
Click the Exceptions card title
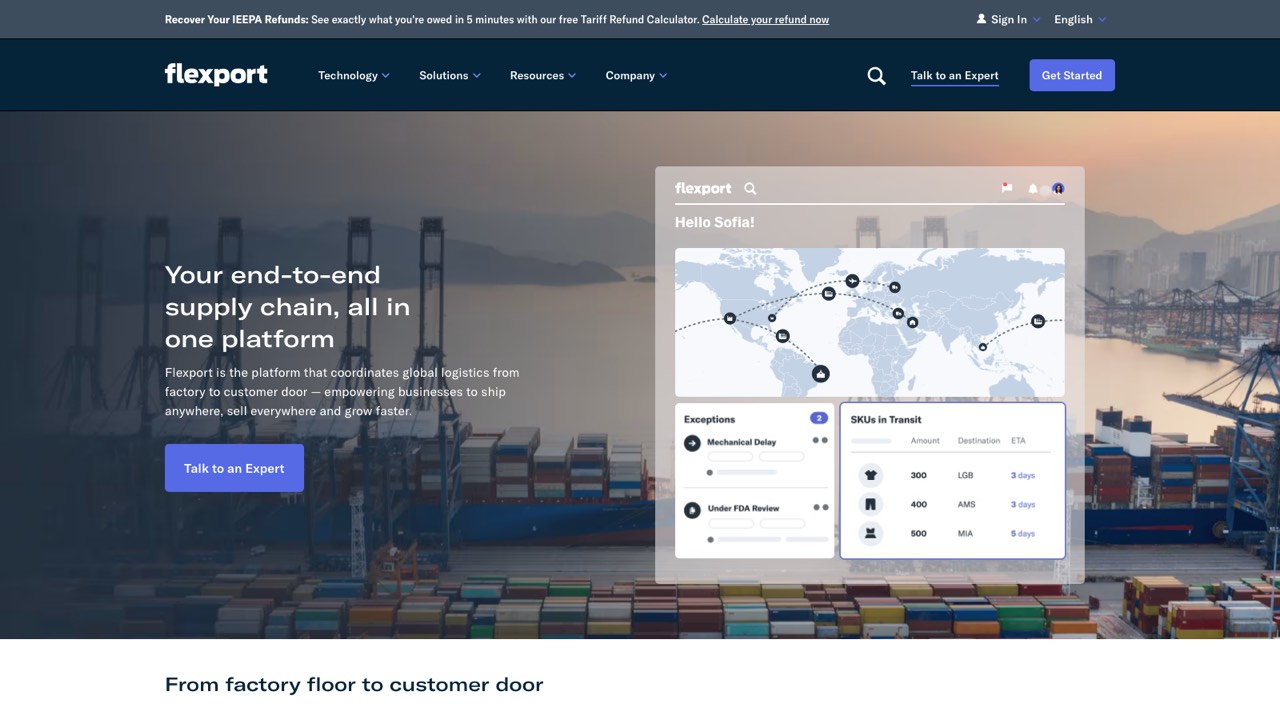[x=710, y=419]
